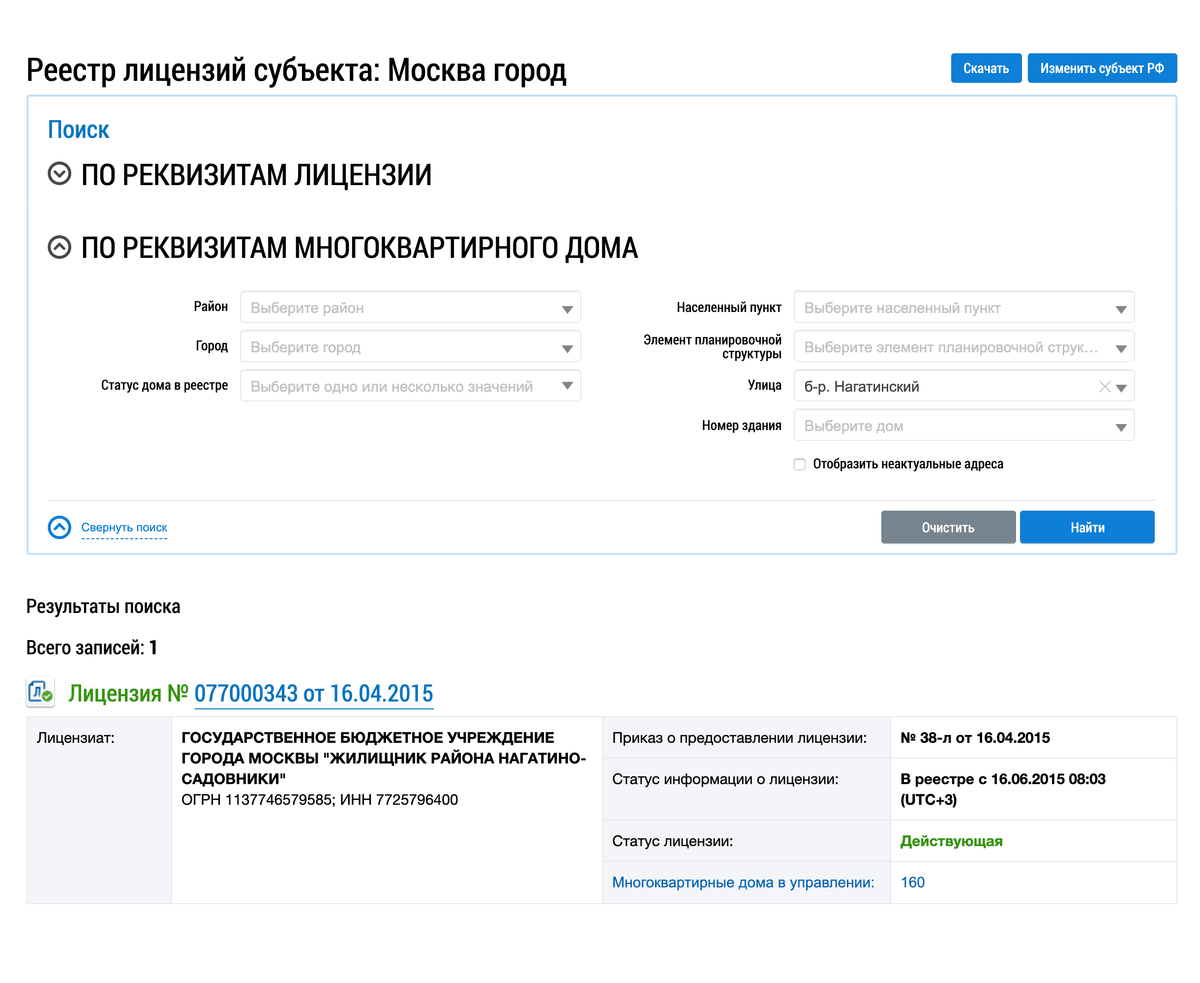
Task: Click the 160 managed houses count link
Action: point(912,882)
